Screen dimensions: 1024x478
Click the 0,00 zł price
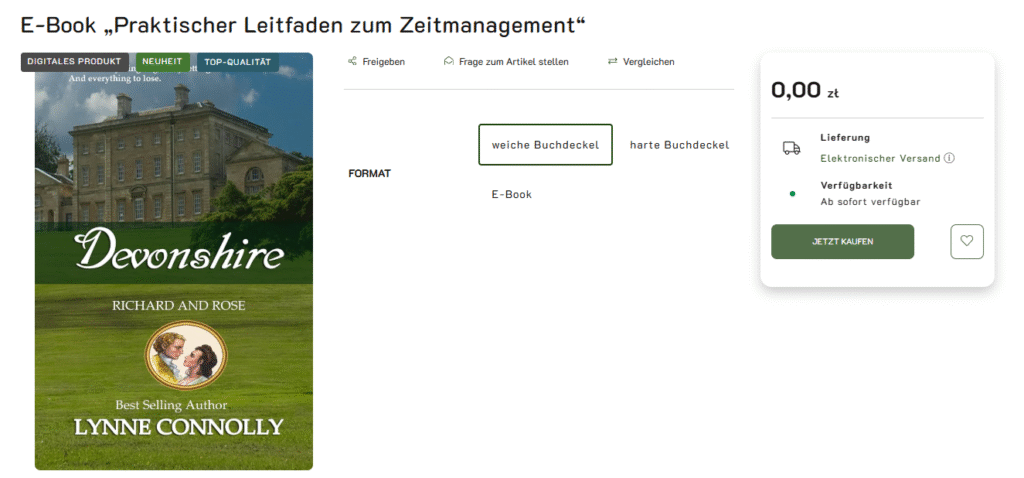click(805, 90)
